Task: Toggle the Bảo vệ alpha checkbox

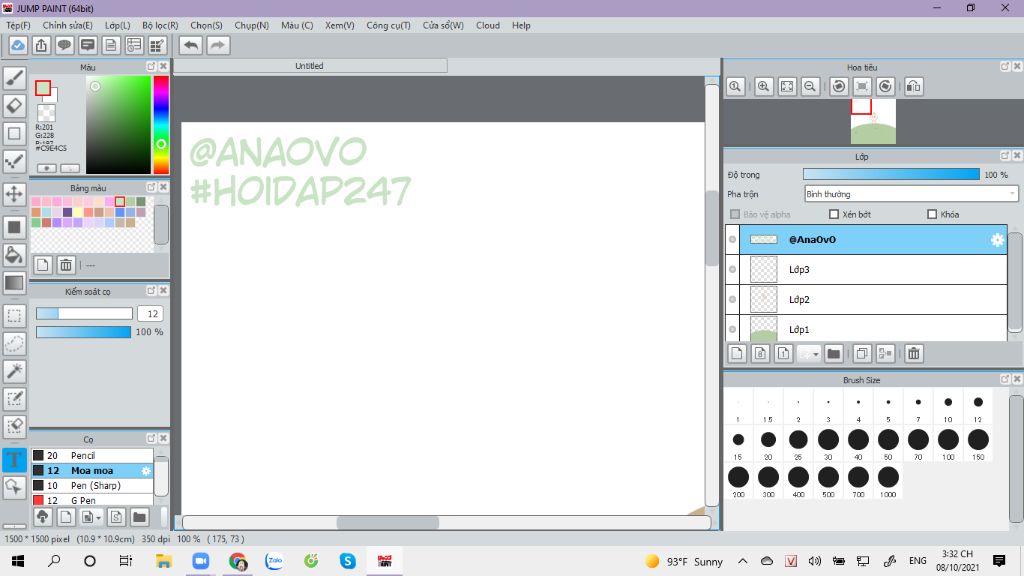Action: [735, 214]
